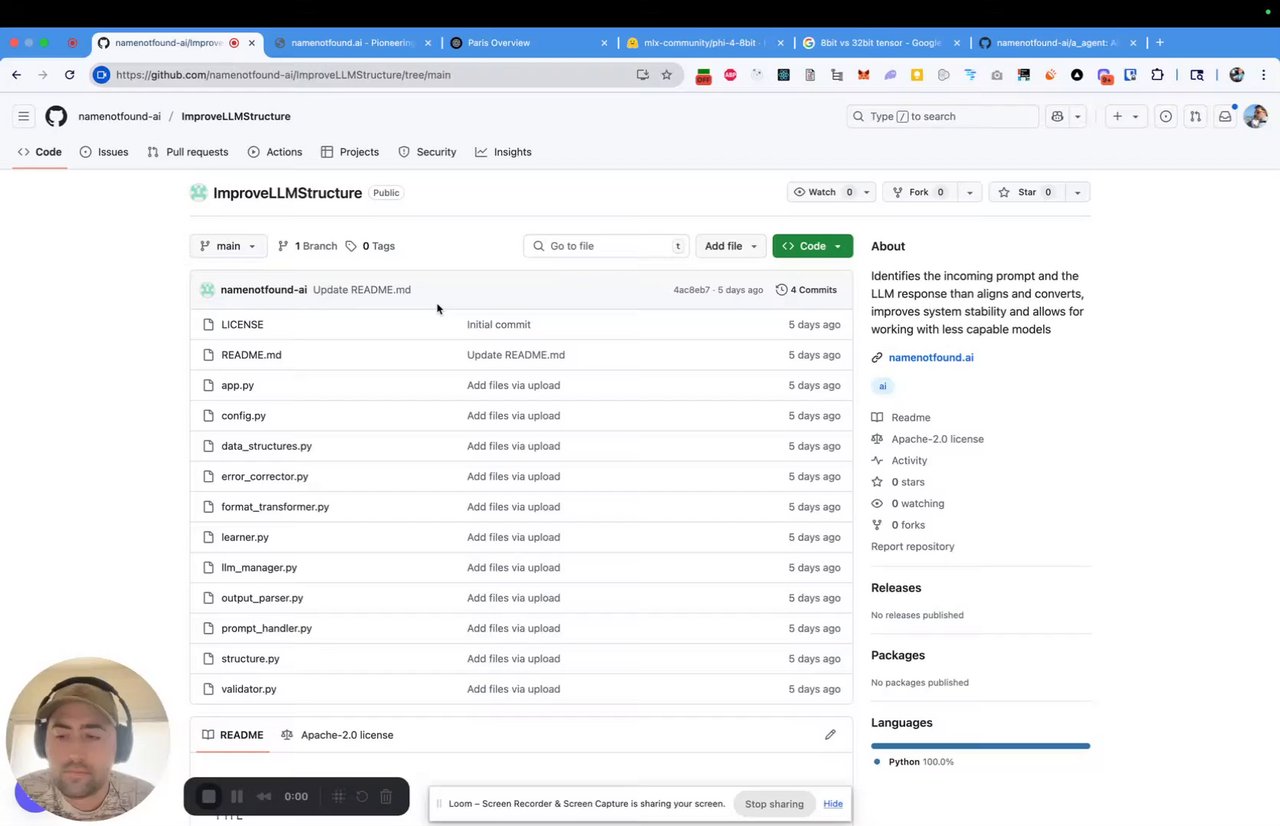Open the Actions tab
The width and height of the screenshot is (1280, 826).
[x=275, y=152]
